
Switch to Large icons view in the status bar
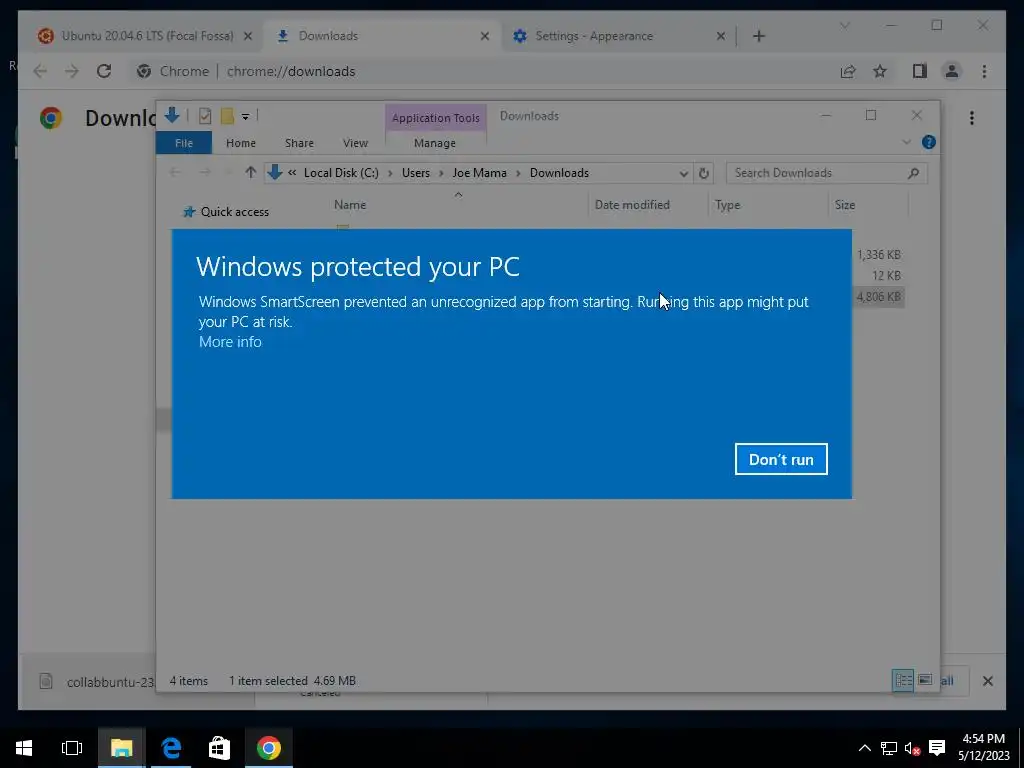925,680
